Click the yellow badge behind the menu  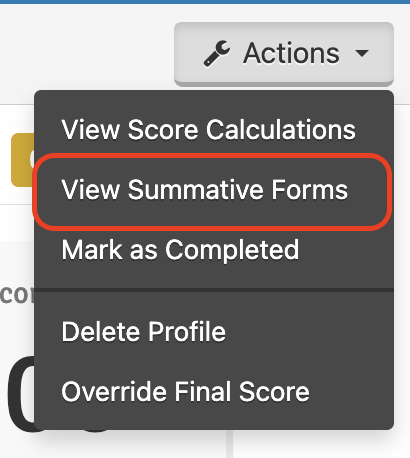[x=23, y=160]
